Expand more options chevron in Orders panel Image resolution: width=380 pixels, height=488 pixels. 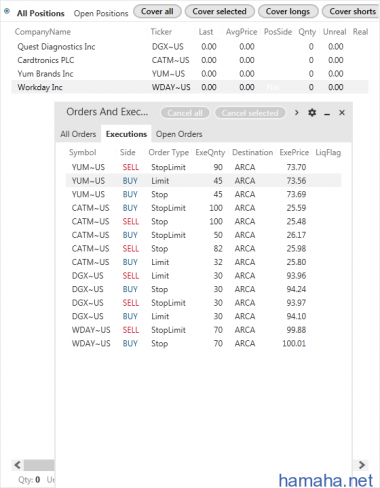(296, 113)
